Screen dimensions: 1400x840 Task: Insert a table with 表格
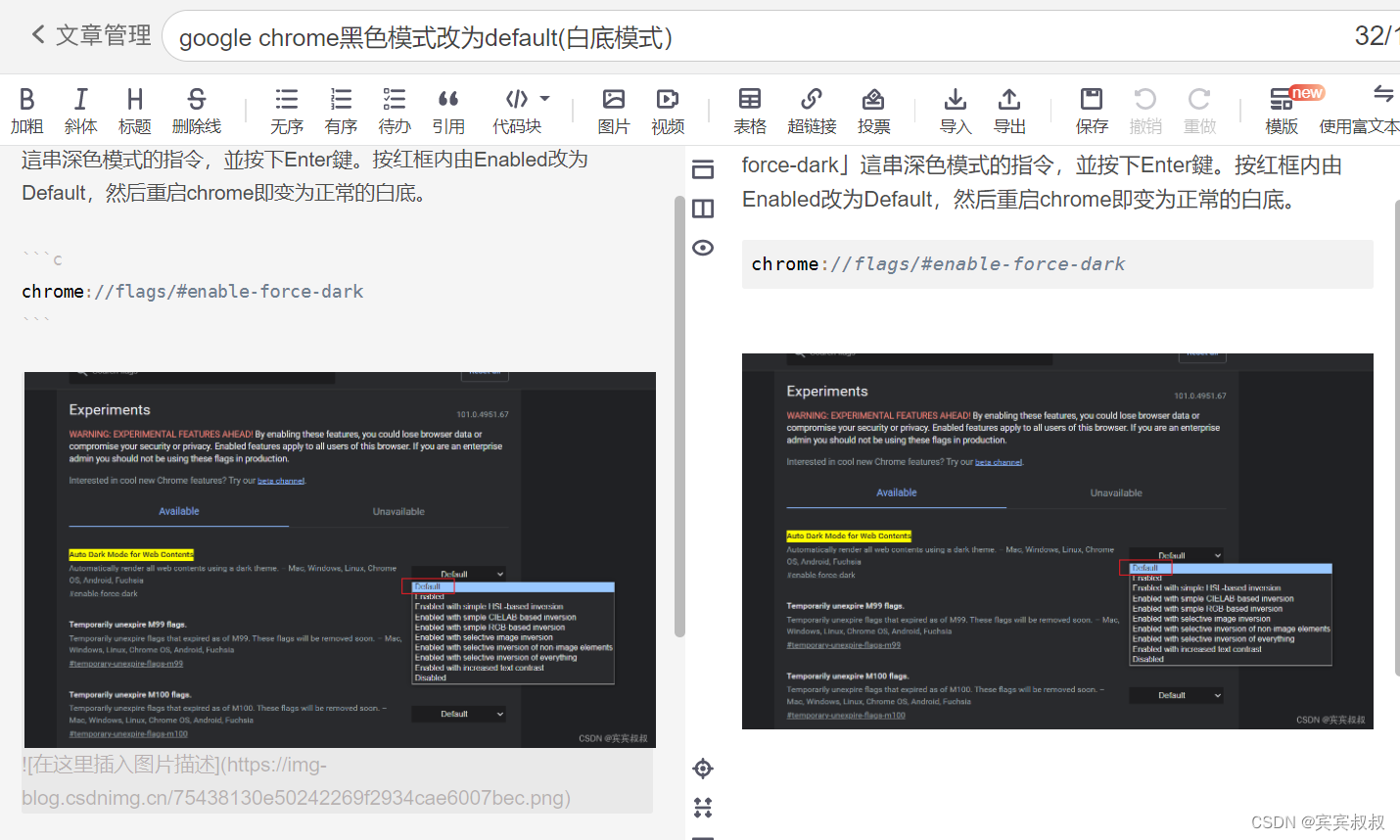750,111
